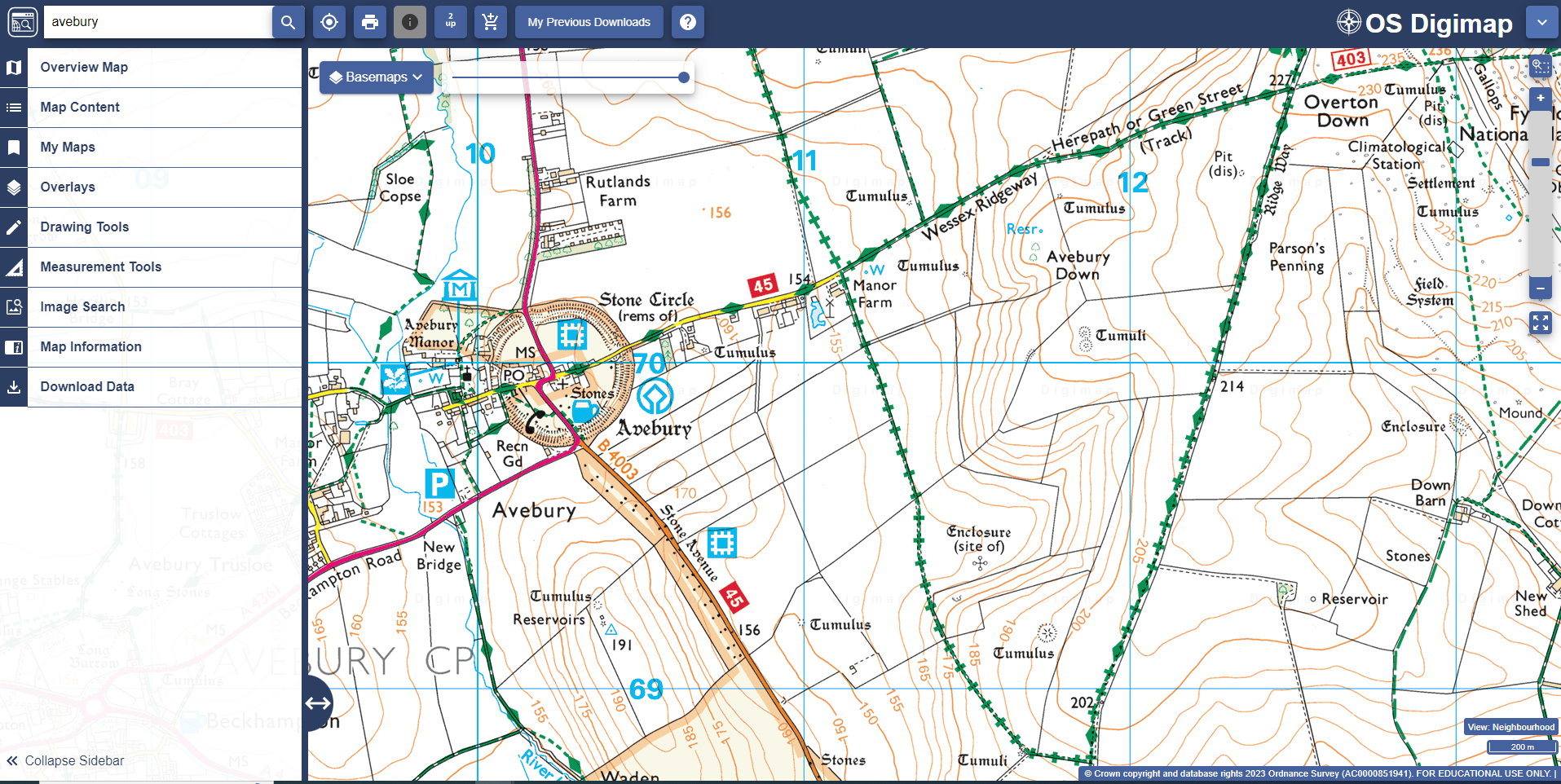Viewport: 1561px width, 784px height.
Task: Toggle the feature information tool
Action: click(410, 22)
